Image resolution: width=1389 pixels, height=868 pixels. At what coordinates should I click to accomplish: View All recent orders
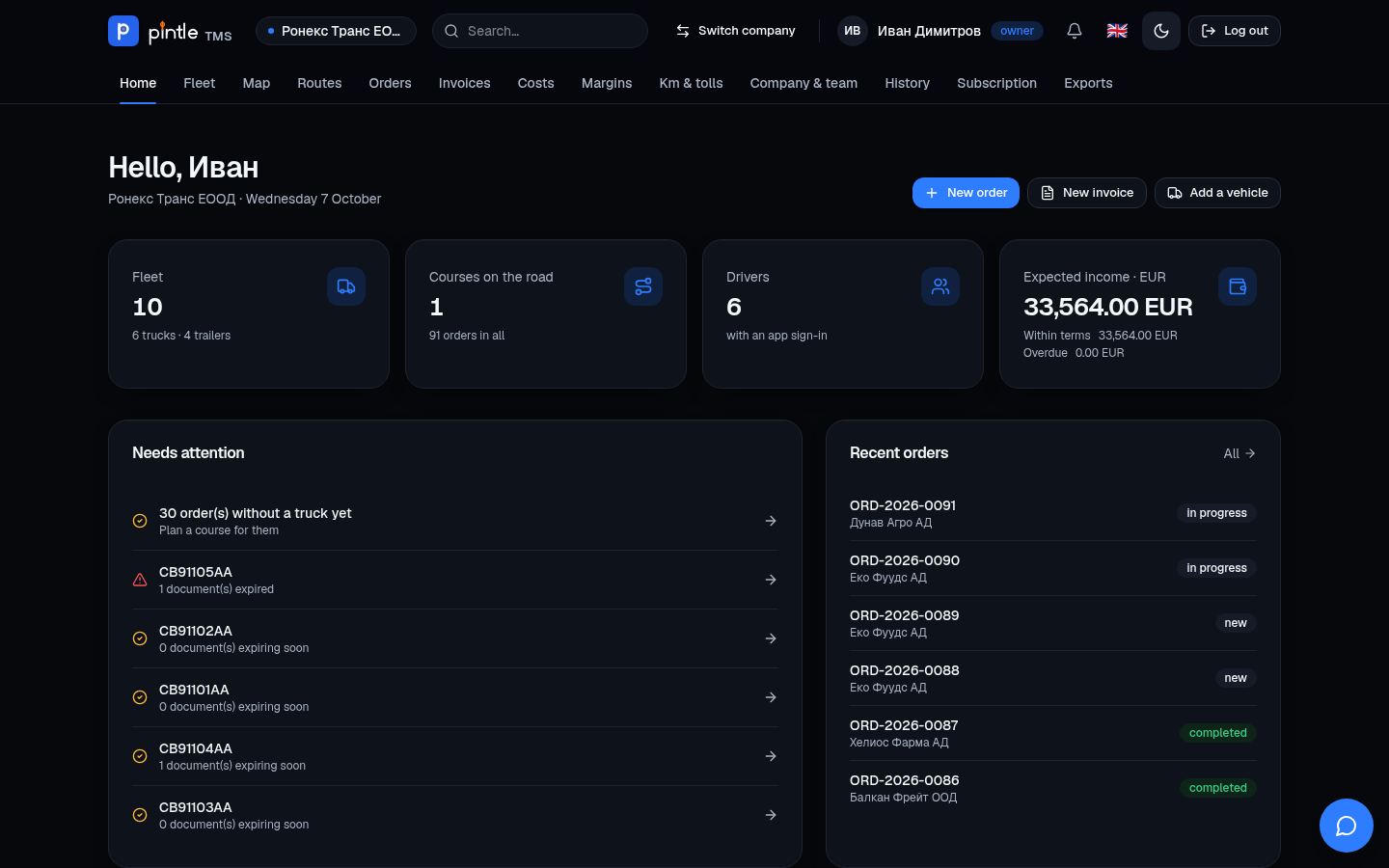[x=1239, y=453]
